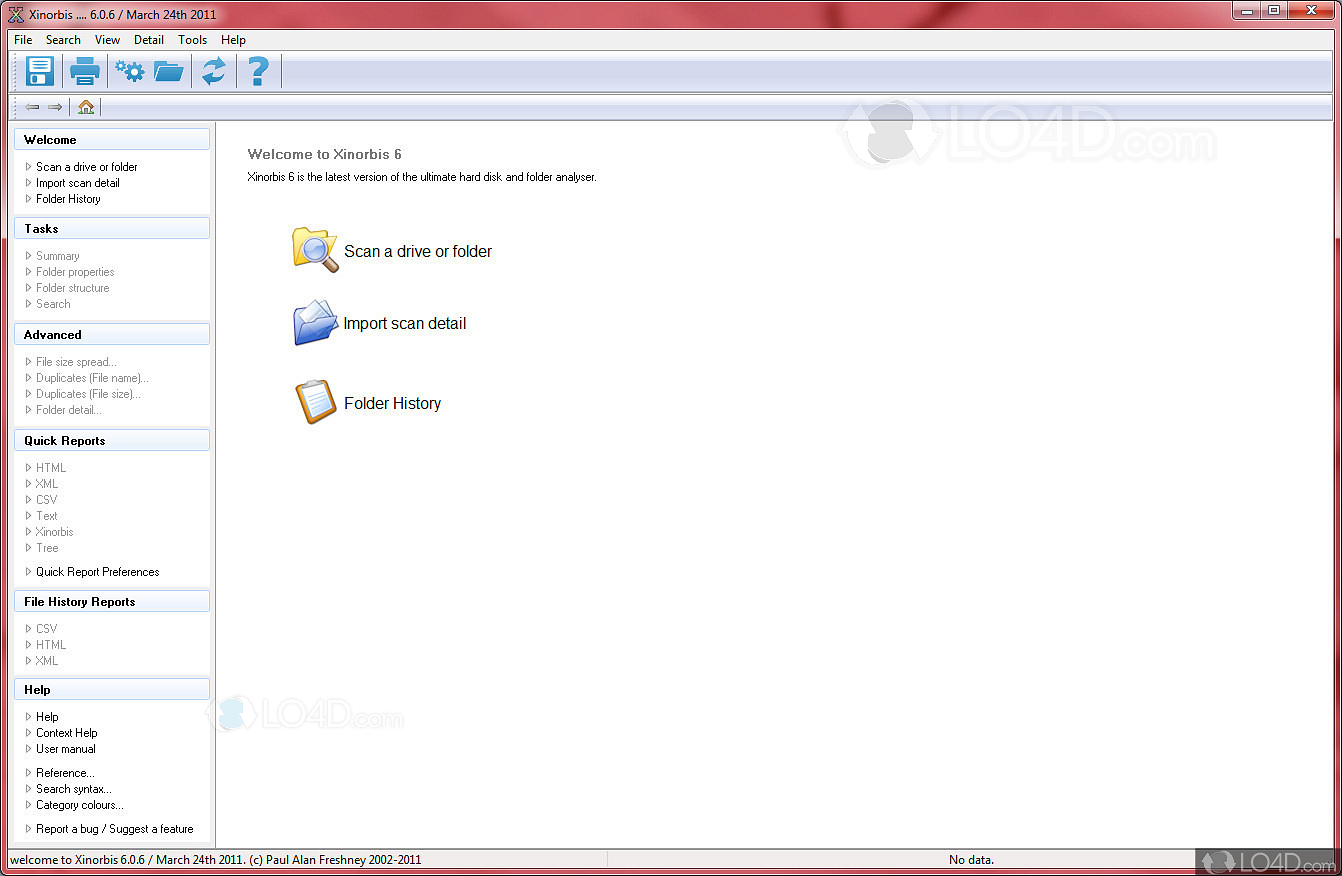The width and height of the screenshot is (1342, 876).
Task: Choose XML under Quick Reports
Action: tap(47, 484)
